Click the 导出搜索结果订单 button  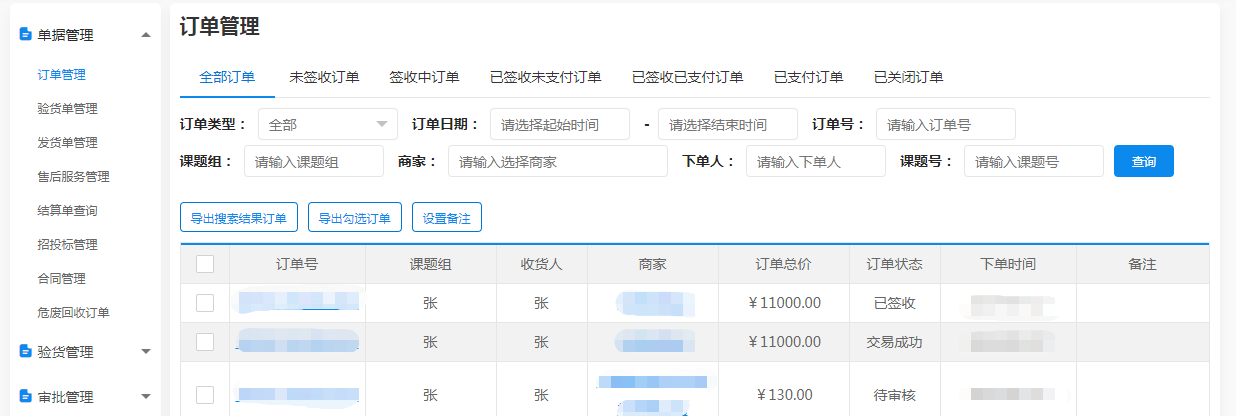[238, 217]
